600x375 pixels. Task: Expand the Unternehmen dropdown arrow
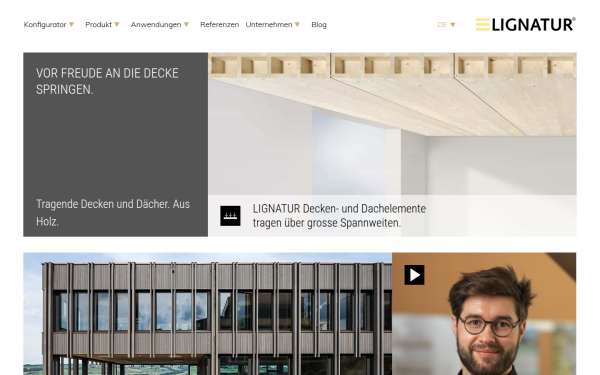[x=297, y=25]
